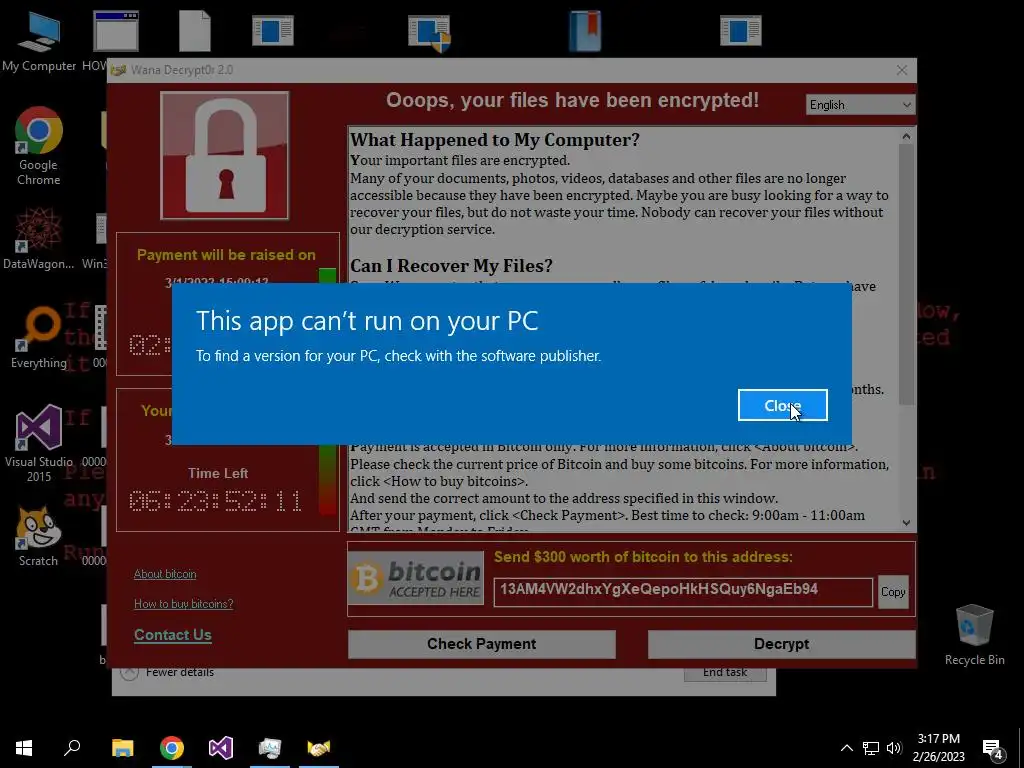Select the bitcoin address field
Image resolution: width=1024 pixels, height=768 pixels.
(682, 592)
